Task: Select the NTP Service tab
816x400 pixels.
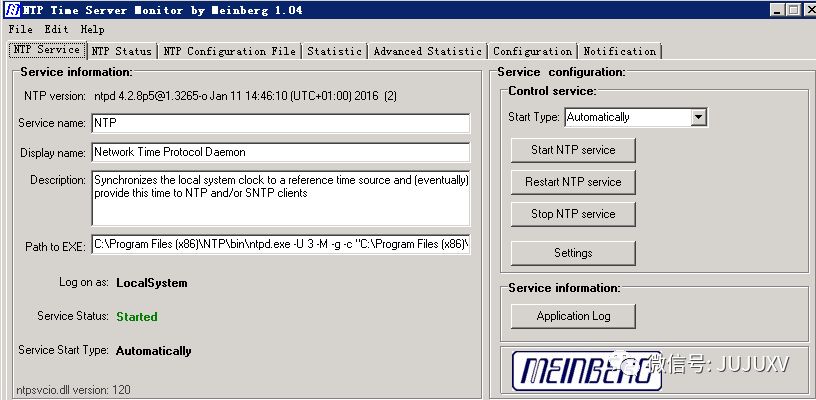Action: point(47,50)
